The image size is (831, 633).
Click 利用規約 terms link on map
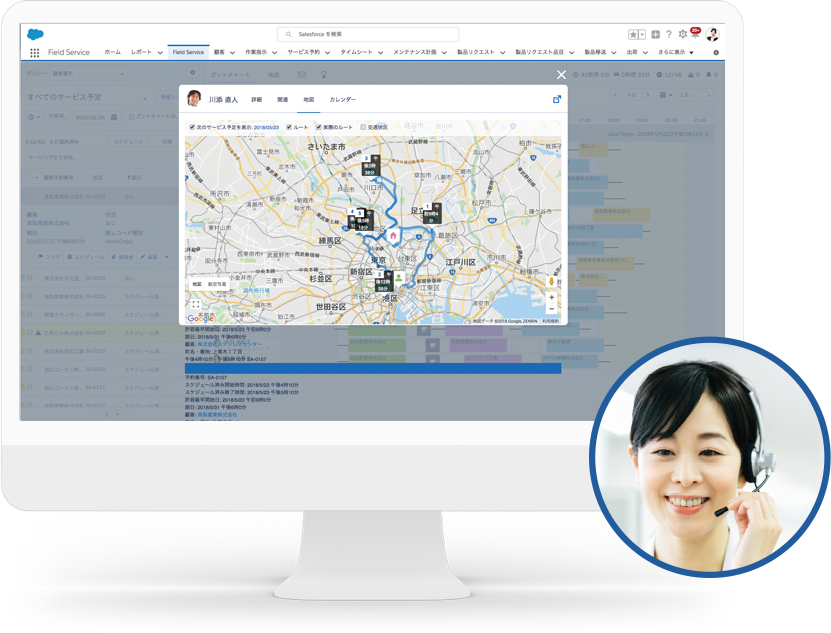(550, 321)
